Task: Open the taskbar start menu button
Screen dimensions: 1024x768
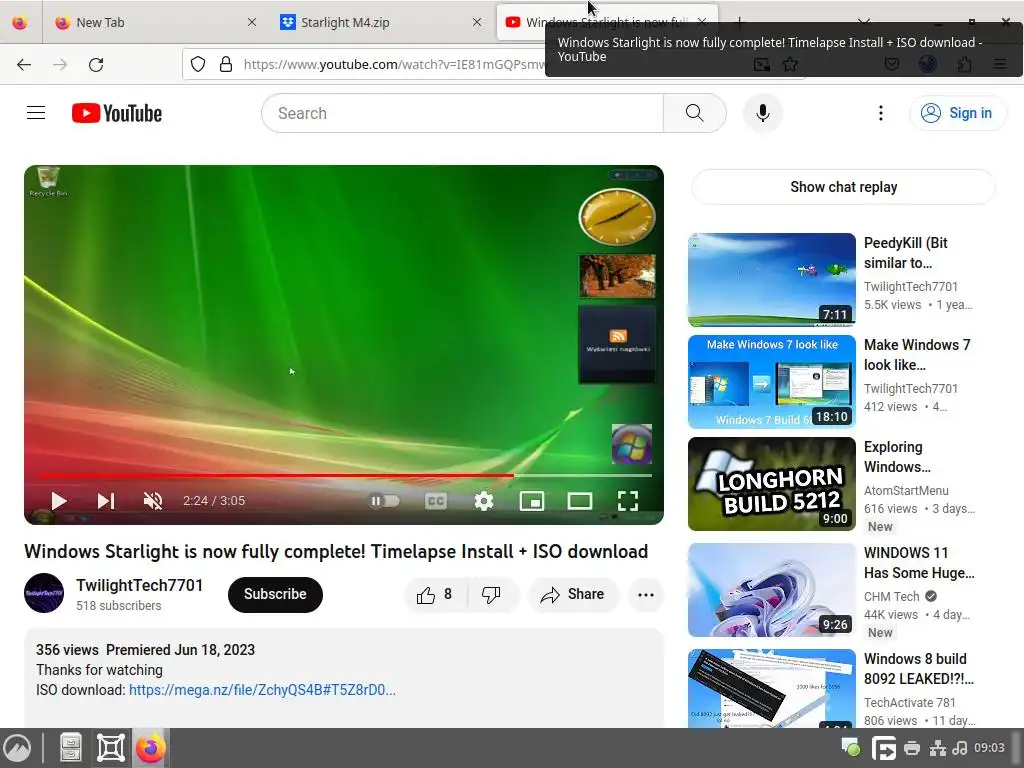Action: point(18,748)
